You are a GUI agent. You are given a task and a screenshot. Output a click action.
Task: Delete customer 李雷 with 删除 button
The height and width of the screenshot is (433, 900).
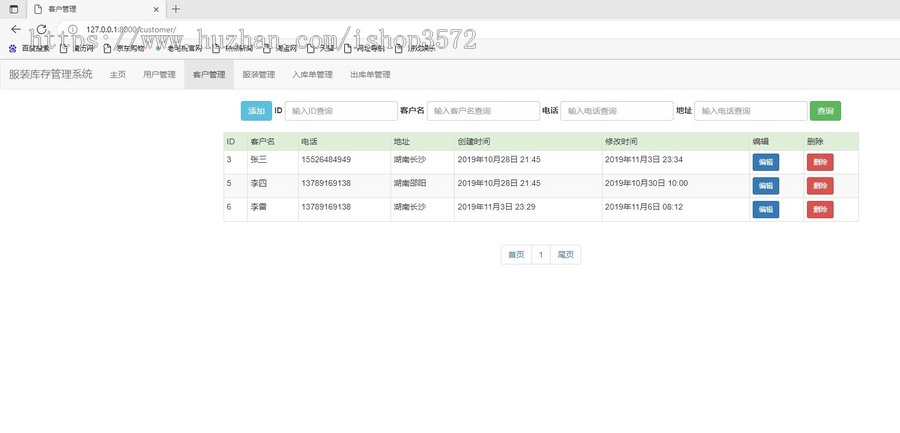(820, 210)
